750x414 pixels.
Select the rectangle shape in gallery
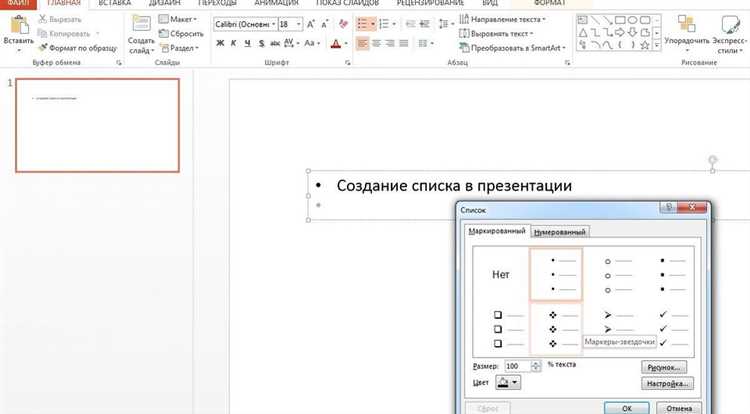tap(620, 20)
